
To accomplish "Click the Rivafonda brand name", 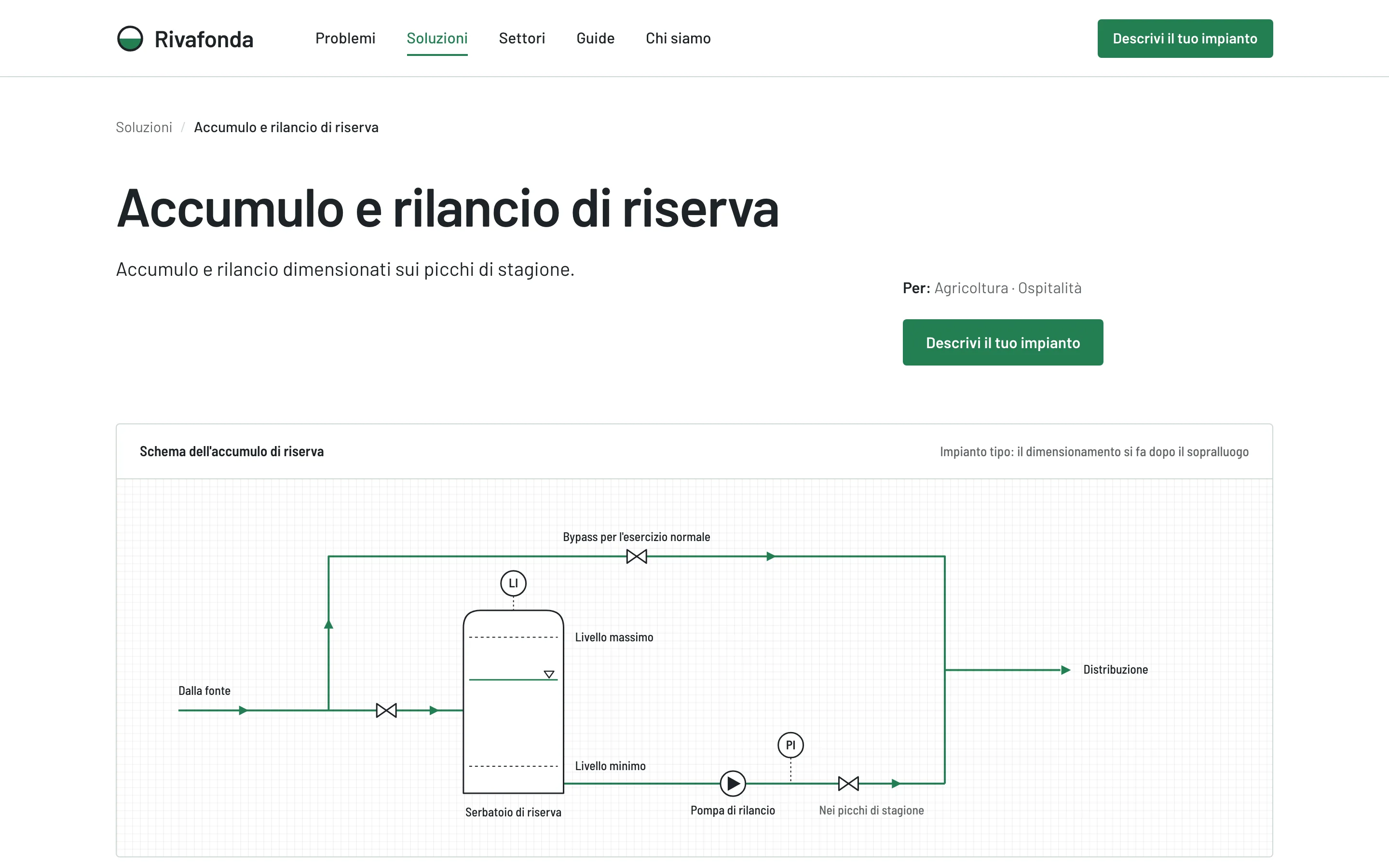I will 204,39.
